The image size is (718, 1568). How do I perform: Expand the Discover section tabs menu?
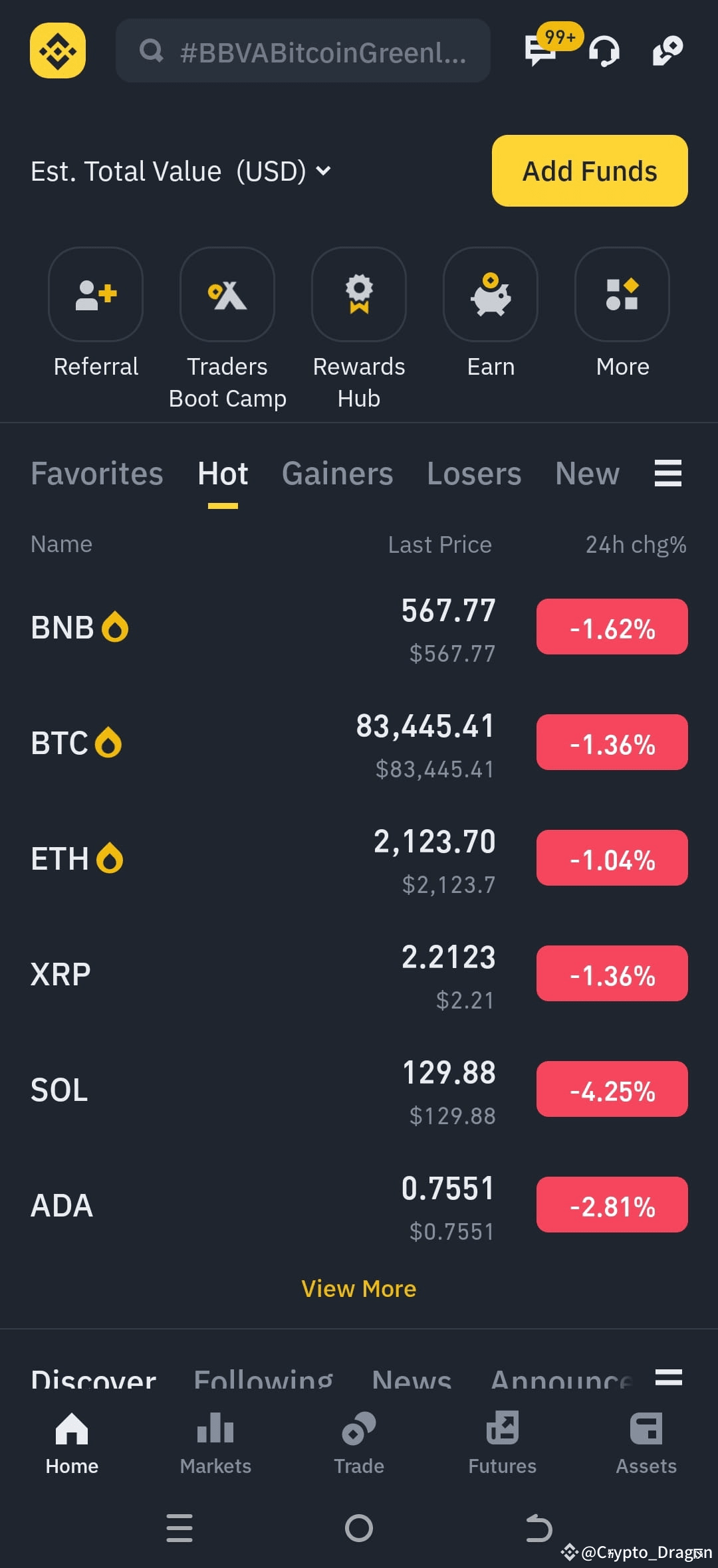click(x=669, y=1377)
